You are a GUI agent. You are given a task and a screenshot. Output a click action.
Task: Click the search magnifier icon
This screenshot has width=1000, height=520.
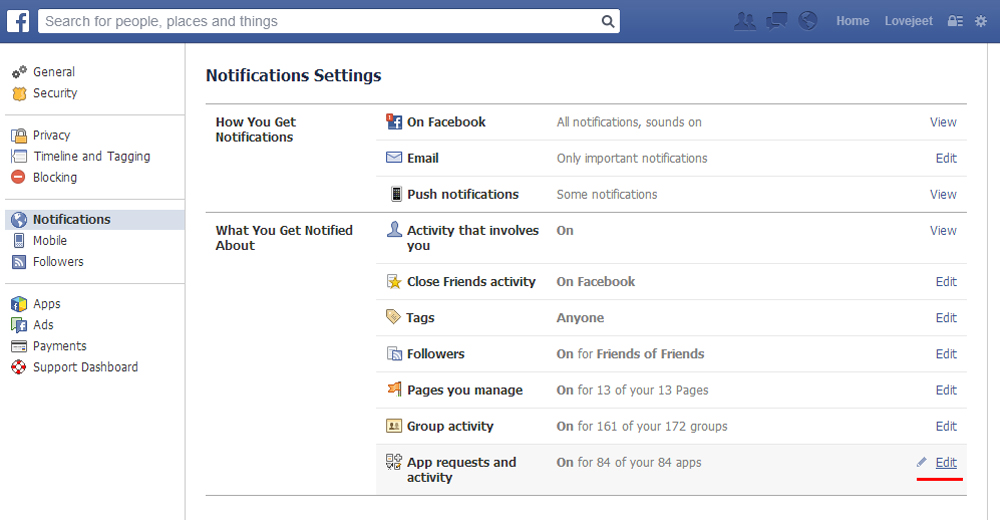click(x=608, y=22)
